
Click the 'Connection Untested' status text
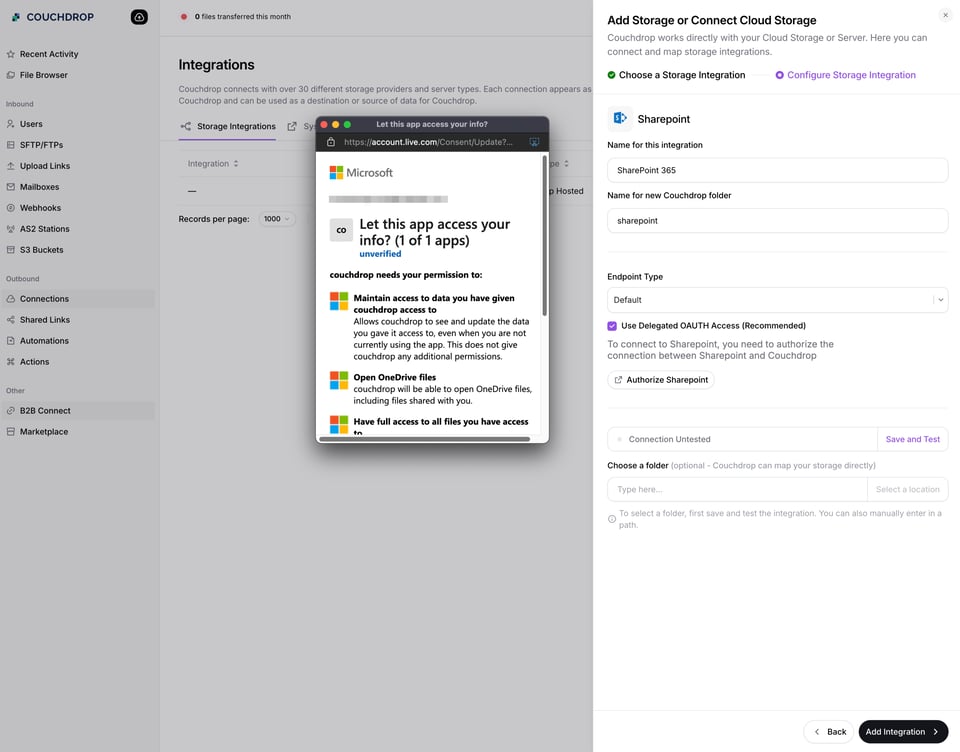pos(669,439)
